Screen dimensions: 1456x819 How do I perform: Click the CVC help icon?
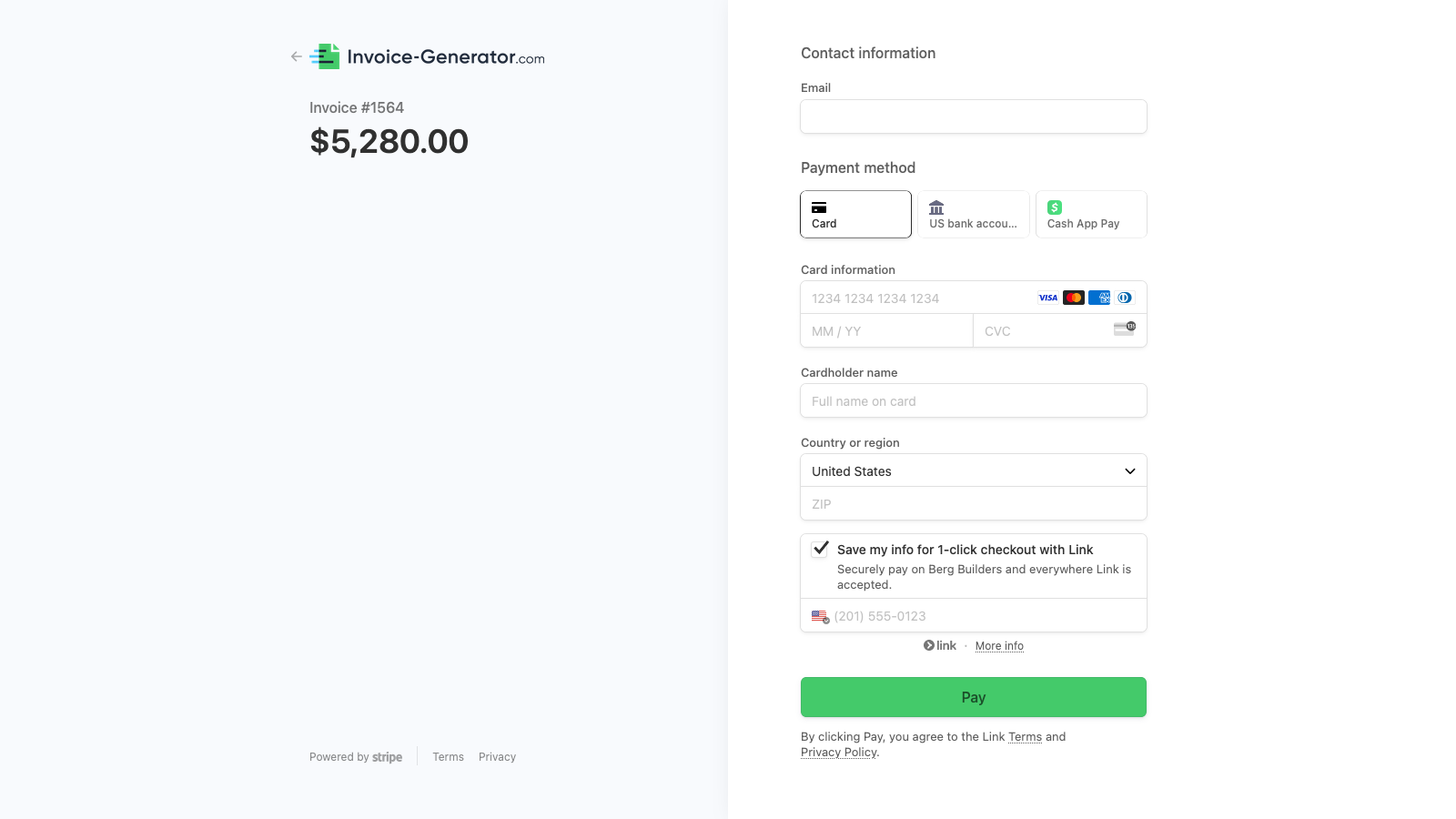(1124, 328)
